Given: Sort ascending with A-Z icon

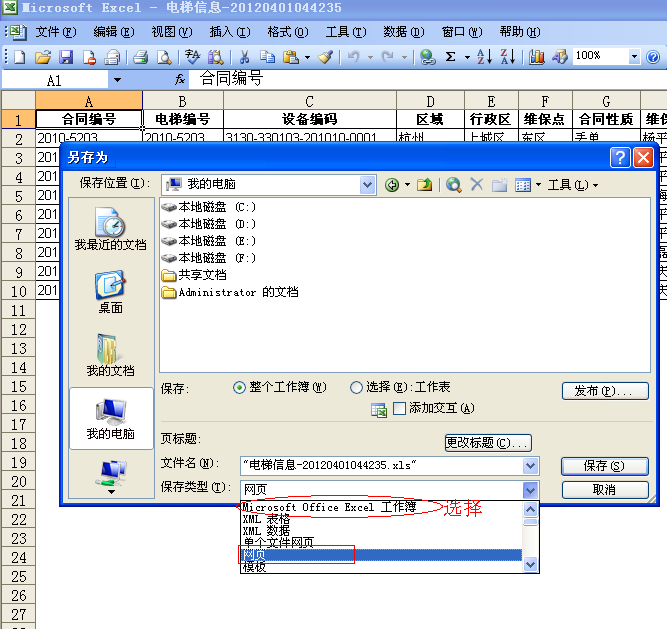Looking at the screenshot, I should click(485, 57).
